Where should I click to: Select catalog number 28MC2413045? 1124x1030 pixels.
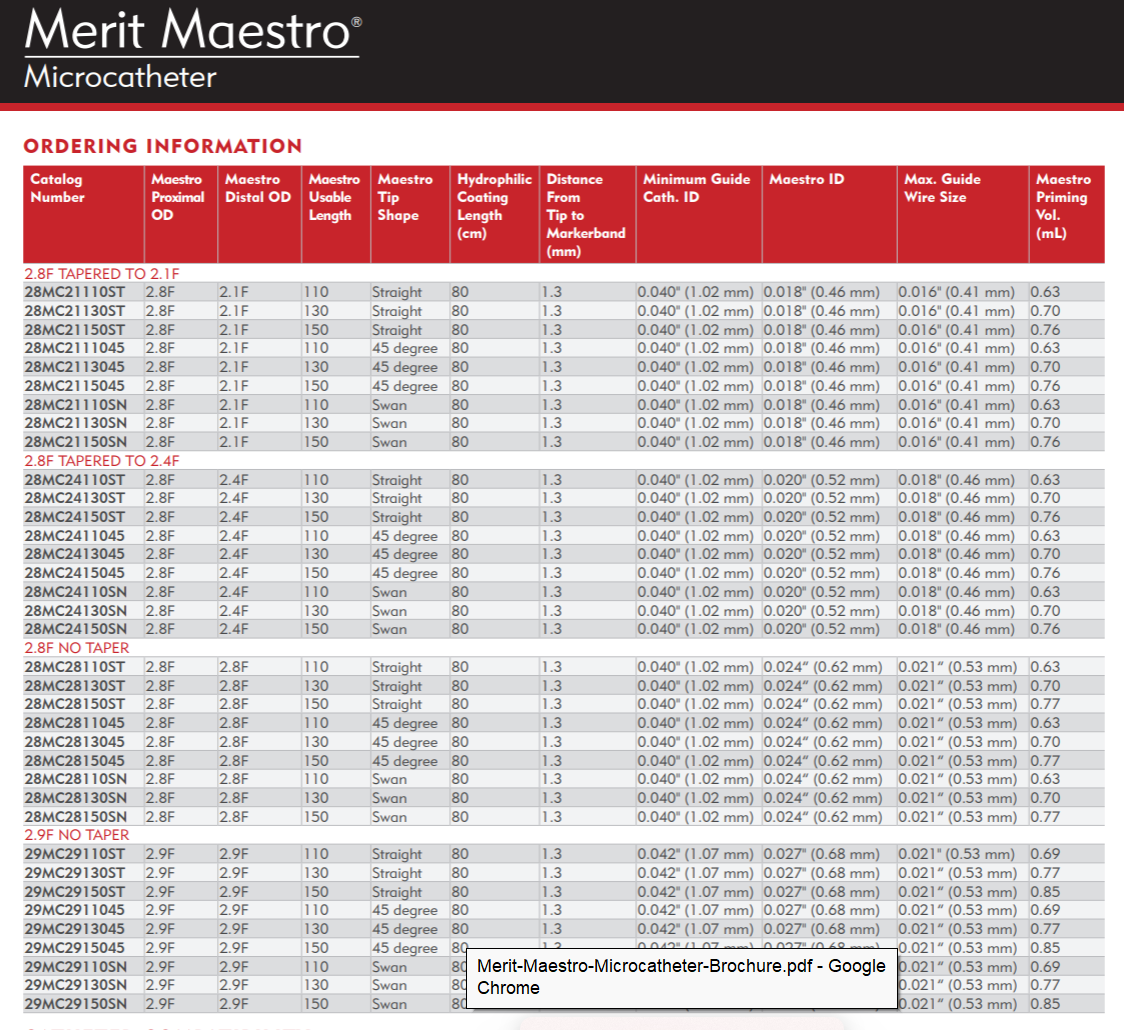[x=75, y=554]
